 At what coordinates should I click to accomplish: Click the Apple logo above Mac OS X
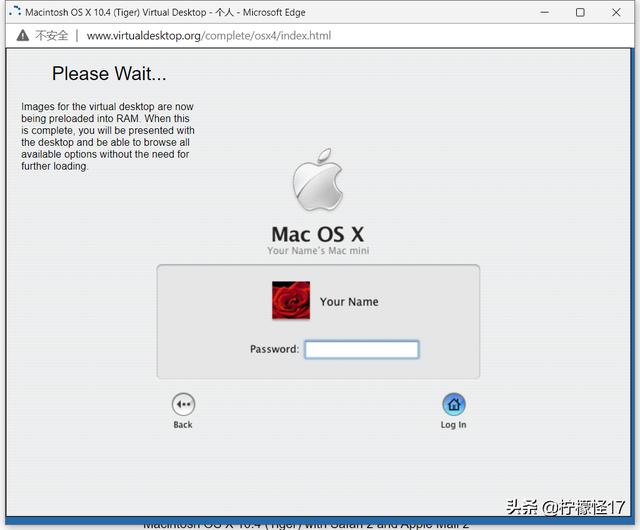318,180
